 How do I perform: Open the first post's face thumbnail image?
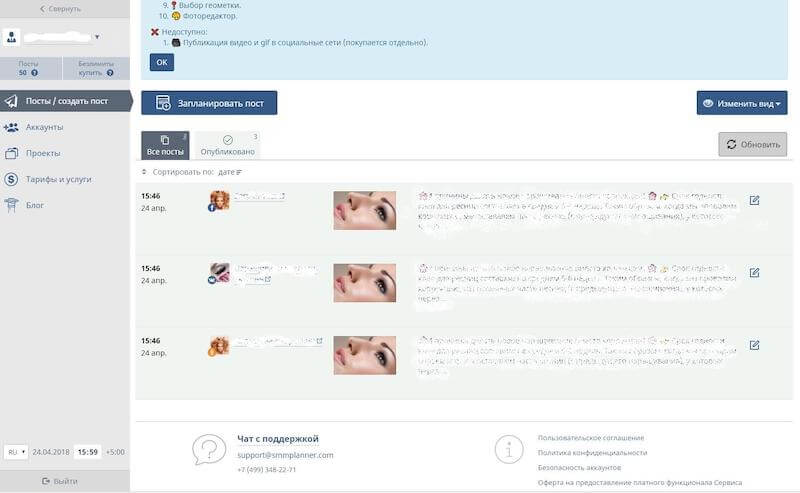[364, 210]
